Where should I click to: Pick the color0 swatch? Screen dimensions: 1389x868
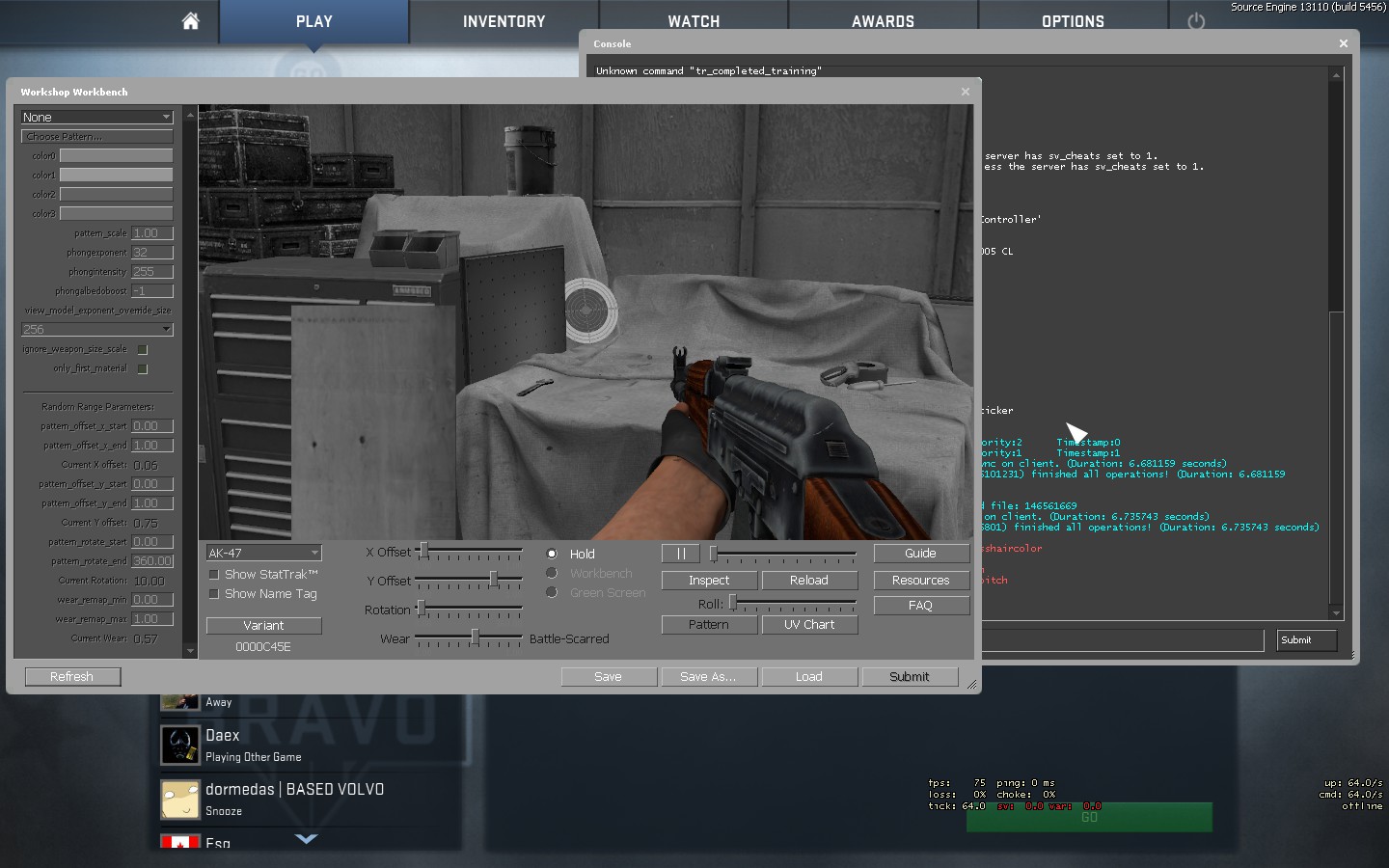point(117,155)
